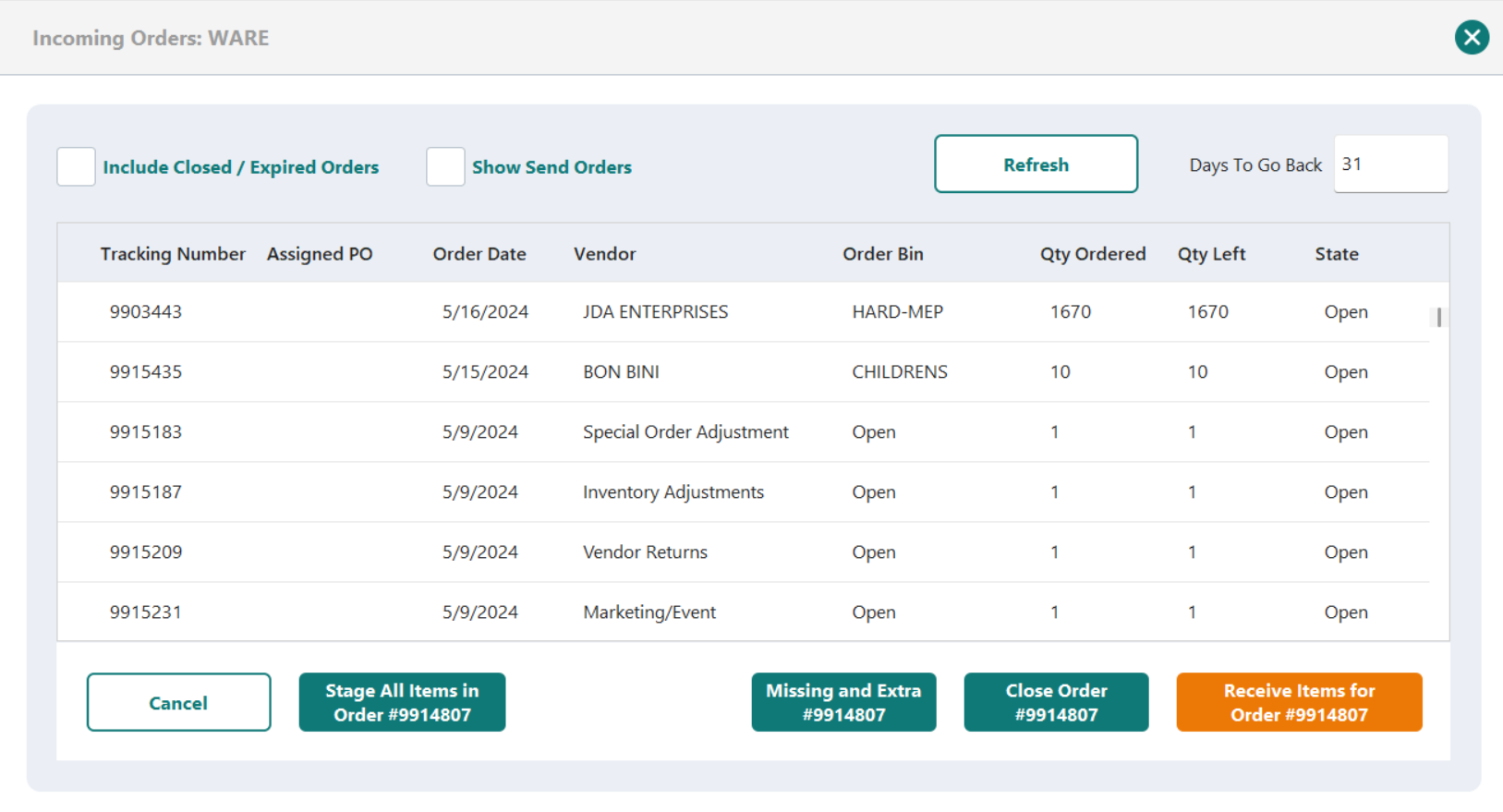Click the Assigned PO column header
The width and height of the screenshot is (1503, 812).
320,254
